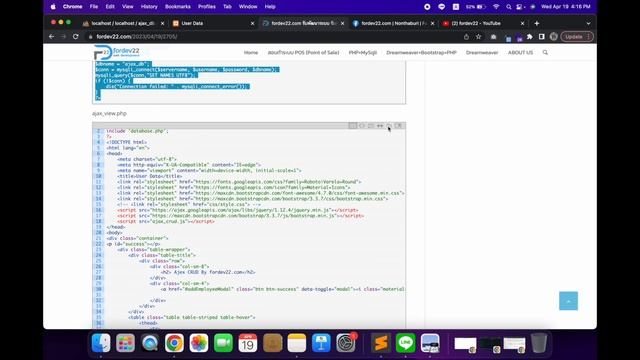Screen dimensions: 640x360
Task: Open the Chrome profile avatar
Action: click(553, 37)
